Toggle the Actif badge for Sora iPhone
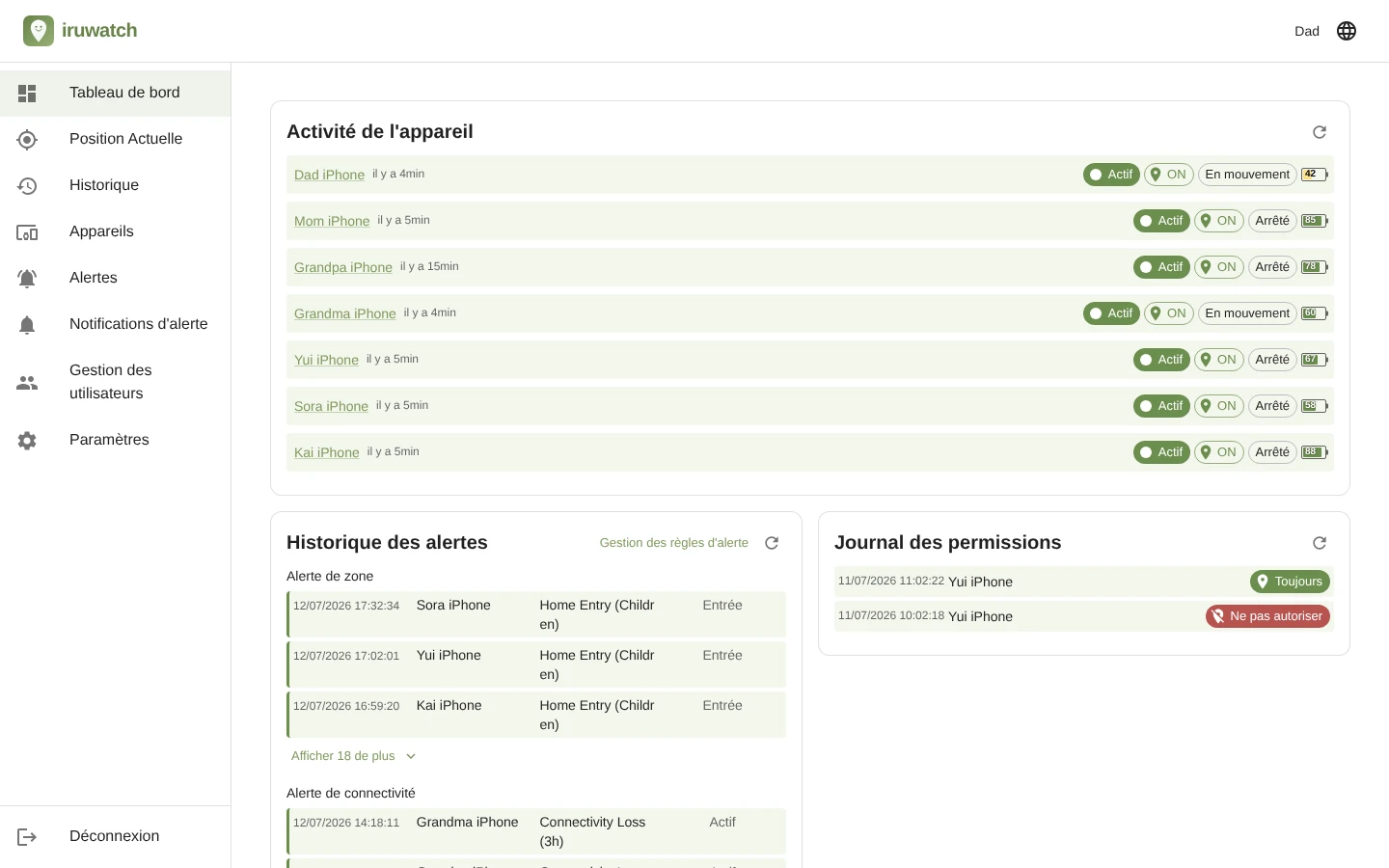Image resolution: width=1389 pixels, height=868 pixels. point(1161,406)
